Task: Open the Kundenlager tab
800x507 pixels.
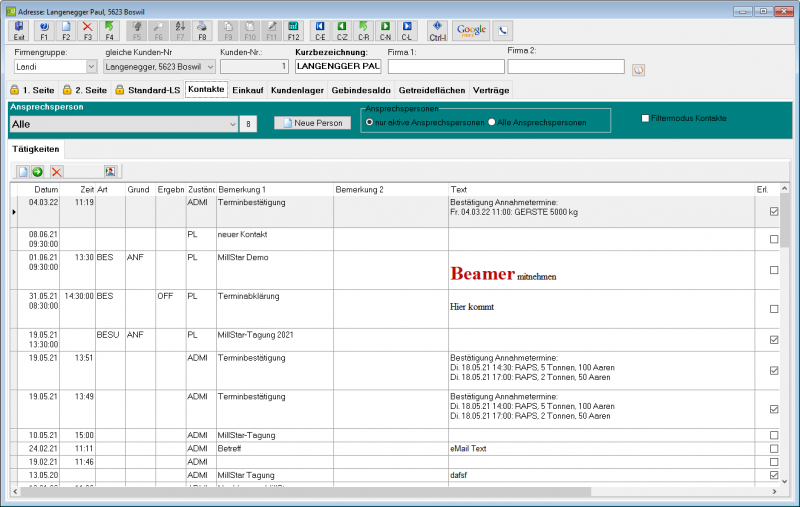Action: coord(297,90)
